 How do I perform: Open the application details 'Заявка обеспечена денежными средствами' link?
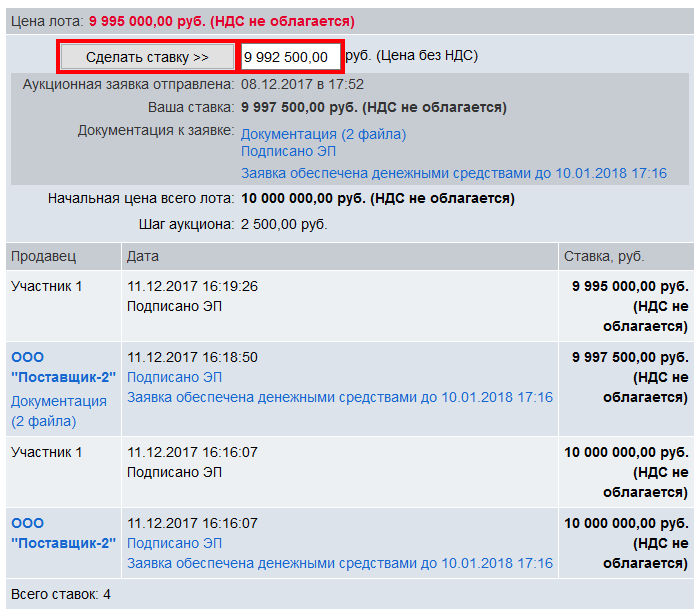click(x=453, y=173)
